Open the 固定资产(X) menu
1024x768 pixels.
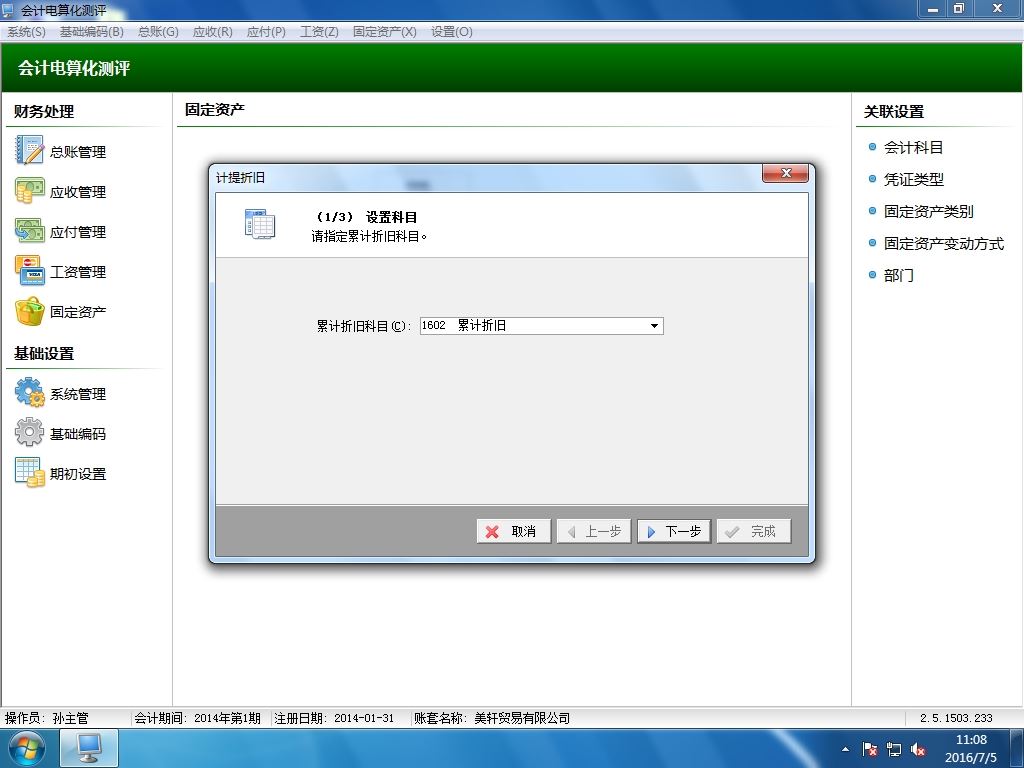pyautogui.click(x=385, y=31)
